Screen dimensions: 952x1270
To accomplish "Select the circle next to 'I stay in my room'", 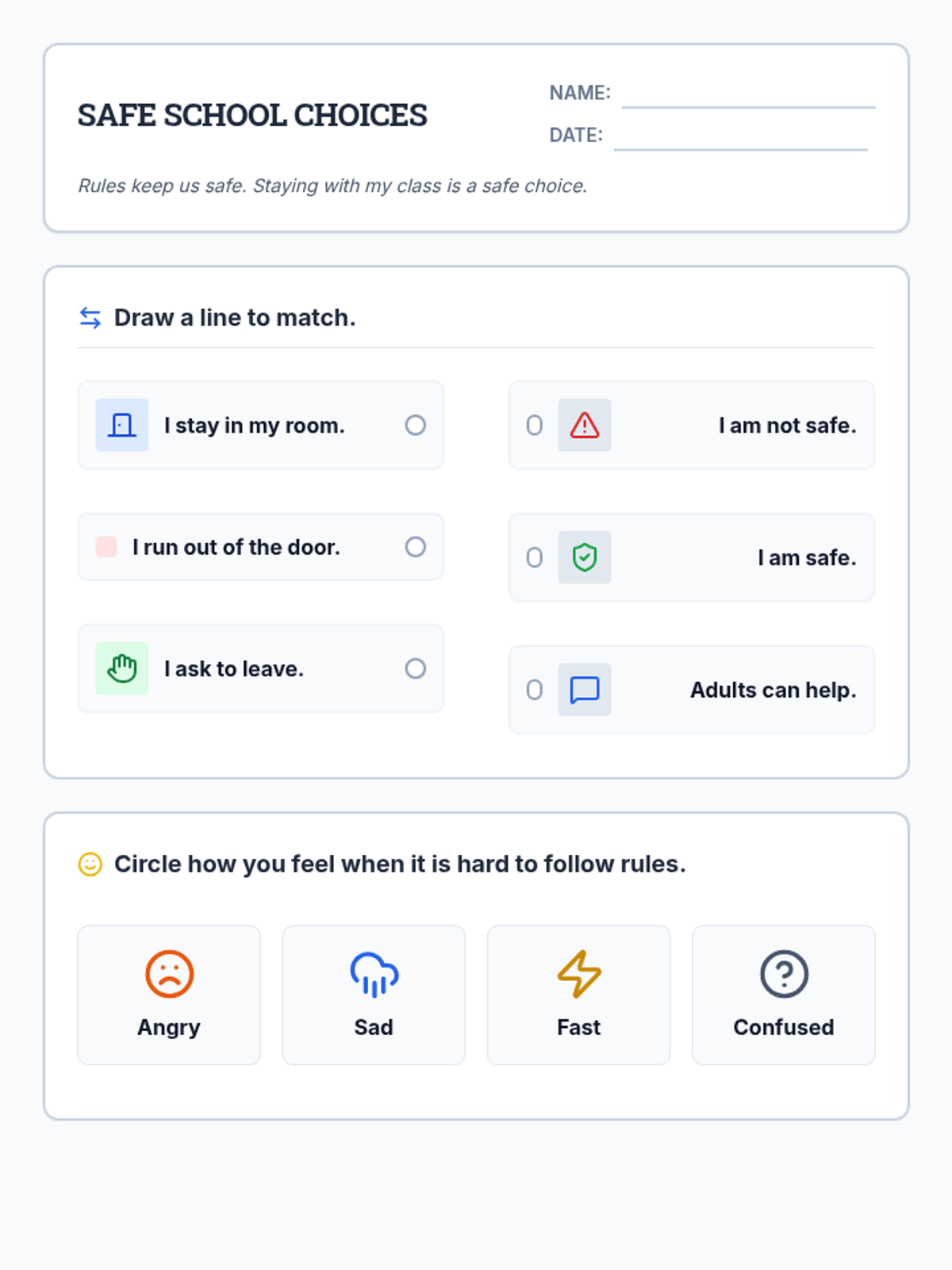I will tap(416, 425).
